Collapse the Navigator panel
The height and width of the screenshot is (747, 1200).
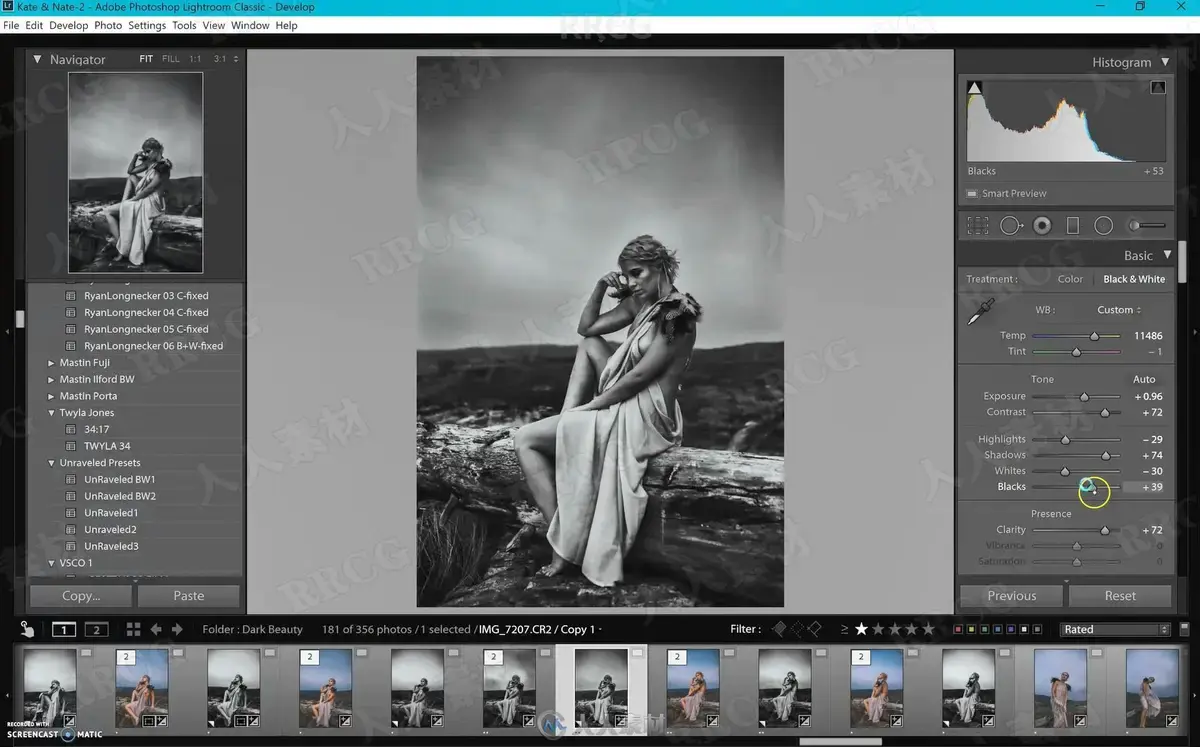38,59
